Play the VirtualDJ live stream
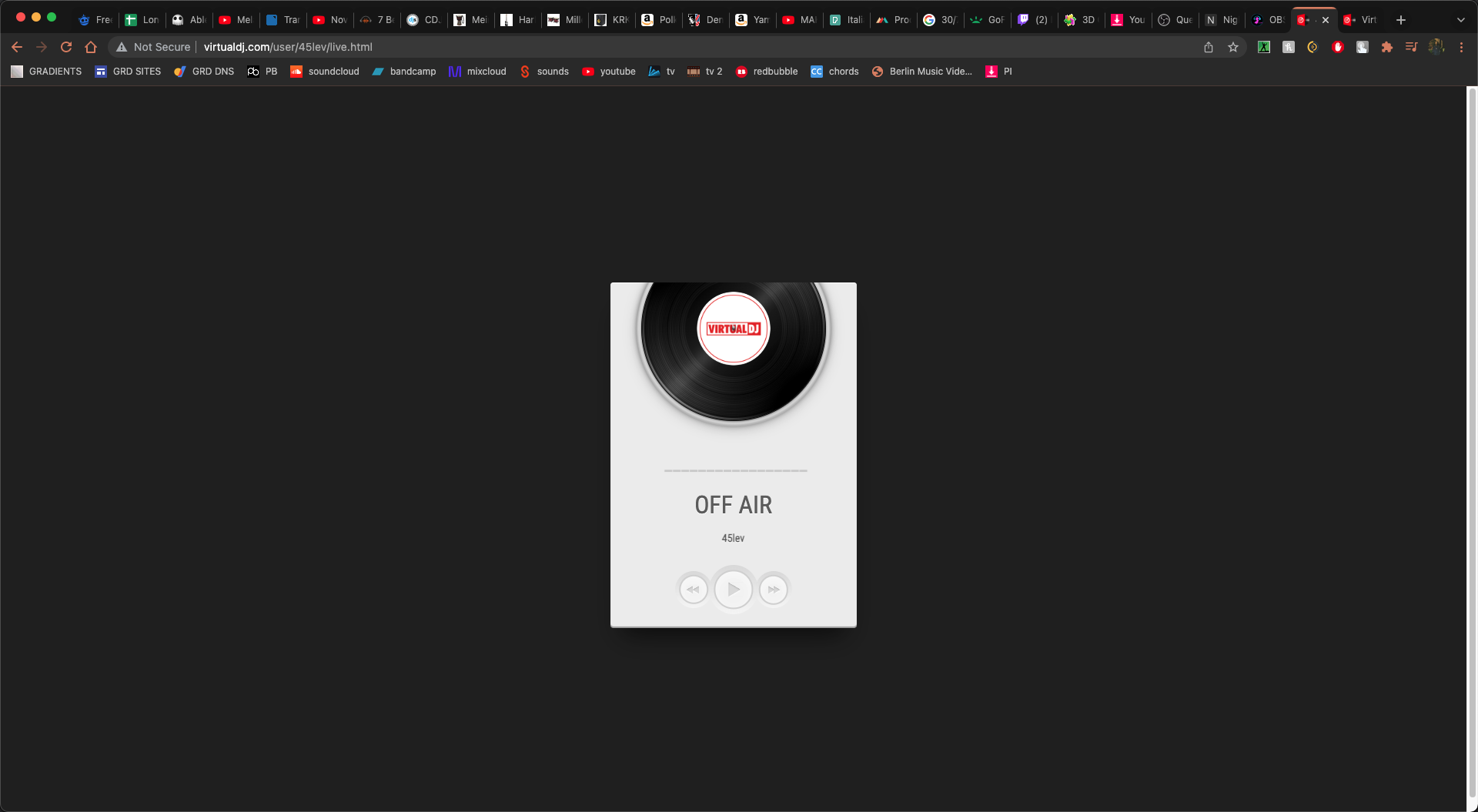1478x812 pixels. tap(733, 589)
